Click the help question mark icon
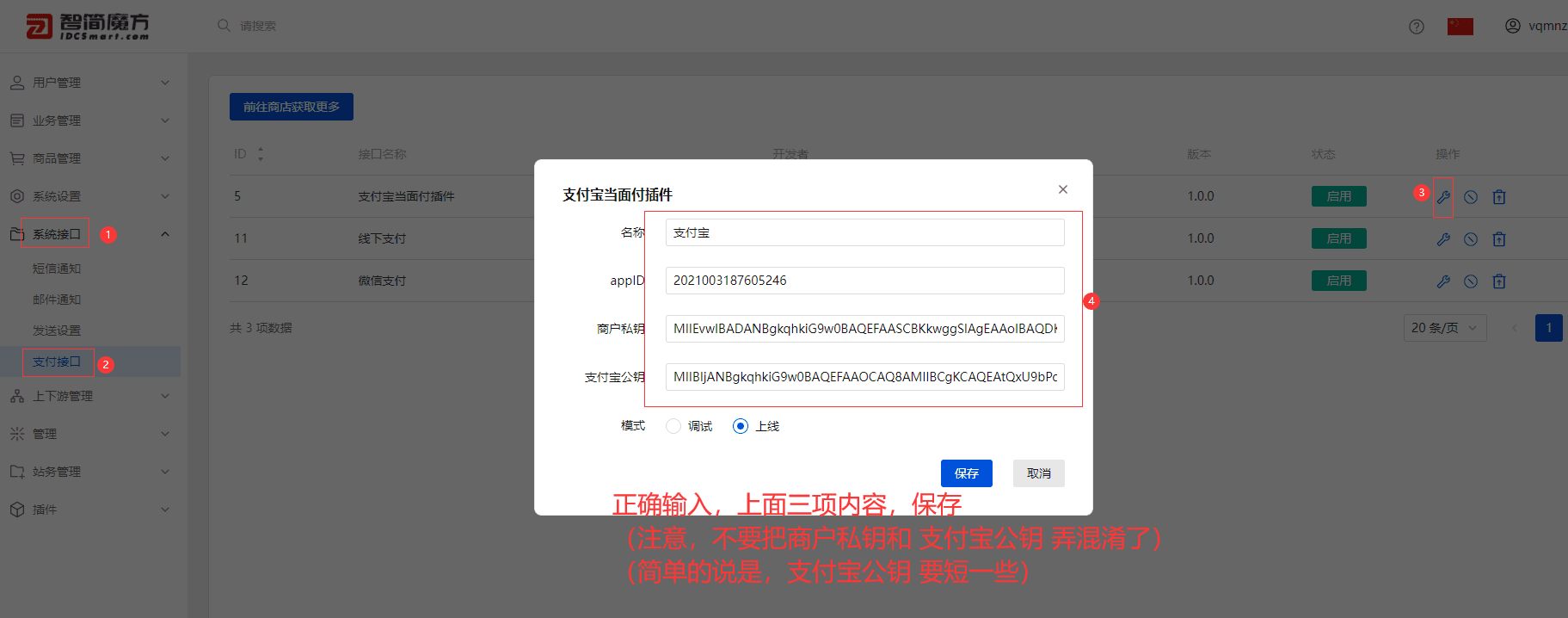This screenshot has width=1568, height=618. 1417,27
